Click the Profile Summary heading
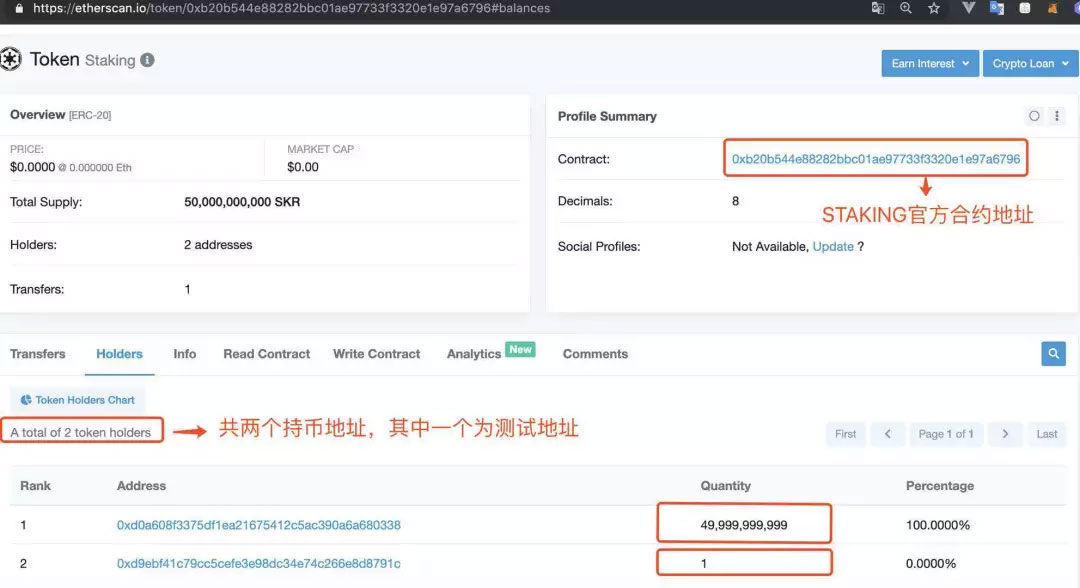1080x588 pixels. [607, 116]
